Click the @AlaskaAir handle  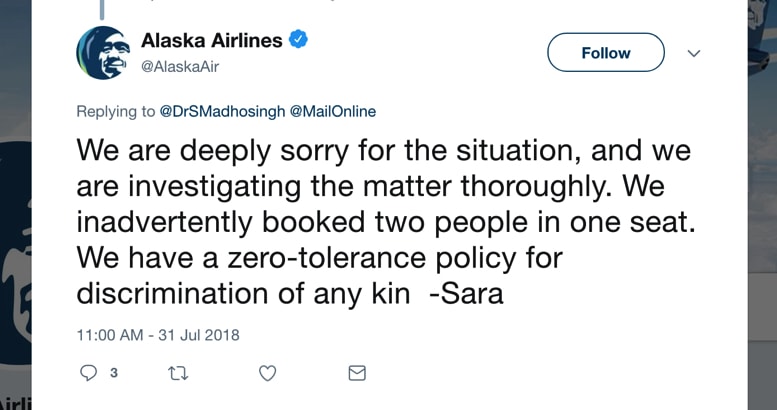point(180,66)
